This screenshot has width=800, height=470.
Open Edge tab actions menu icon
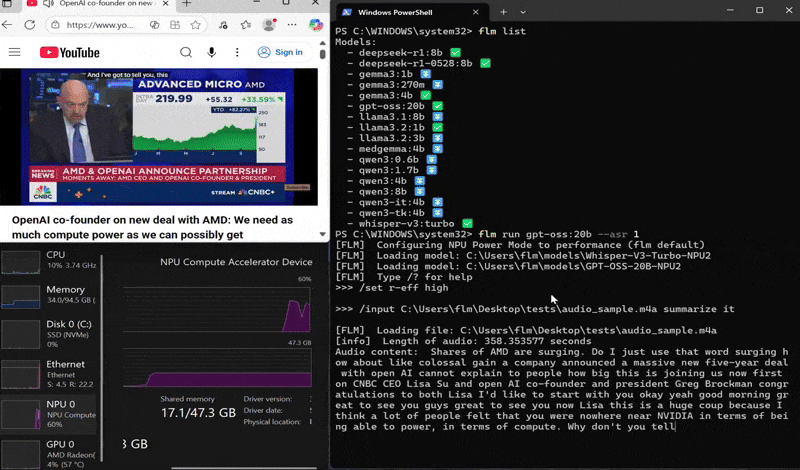tap(7, 3)
